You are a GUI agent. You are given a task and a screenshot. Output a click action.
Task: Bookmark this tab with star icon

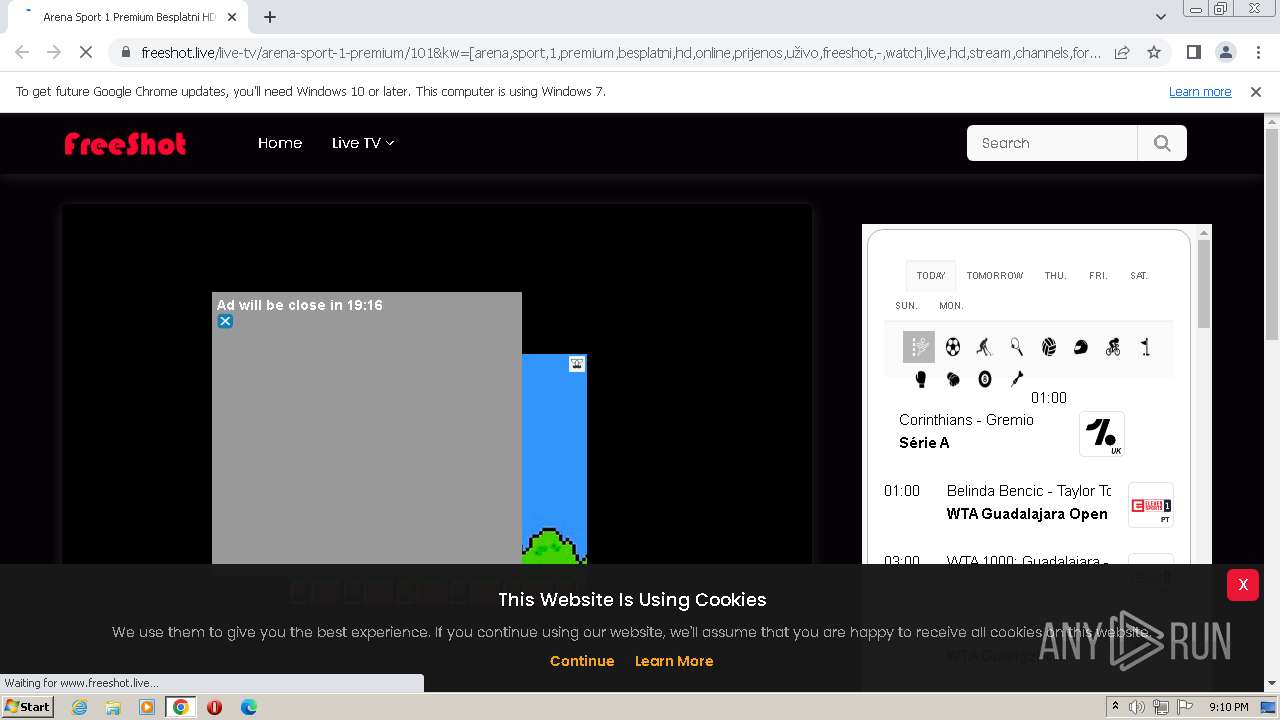pos(1154,52)
